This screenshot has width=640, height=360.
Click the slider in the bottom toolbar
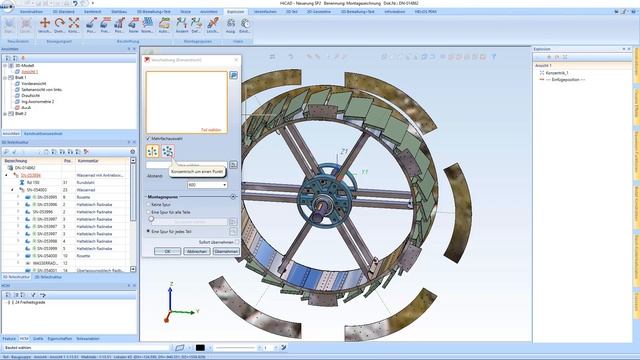click(x=236, y=348)
